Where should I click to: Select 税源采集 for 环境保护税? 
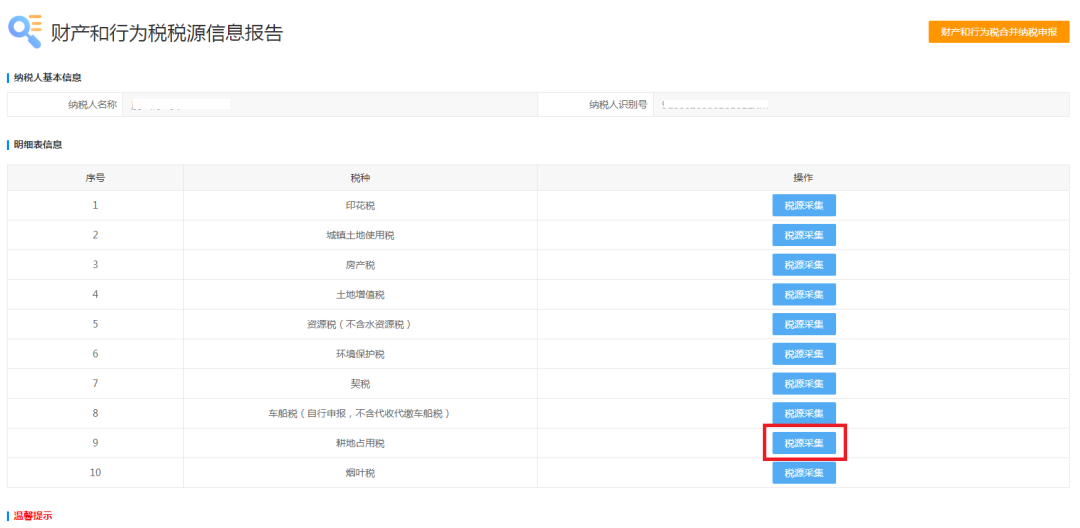803,354
